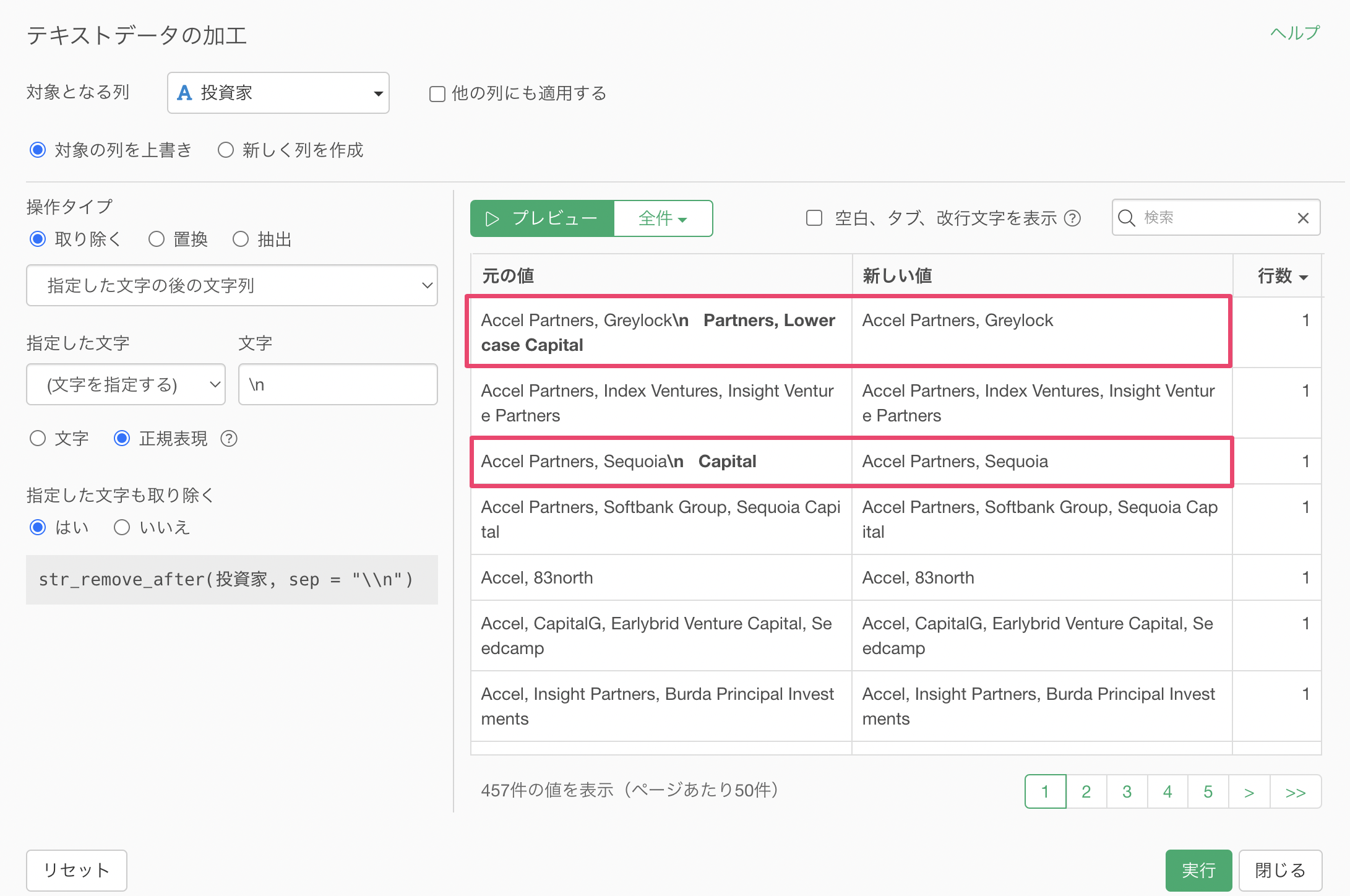This screenshot has height=896, width=1350.
Task: Go to page 5
Action: click(x=1208, y=791)
